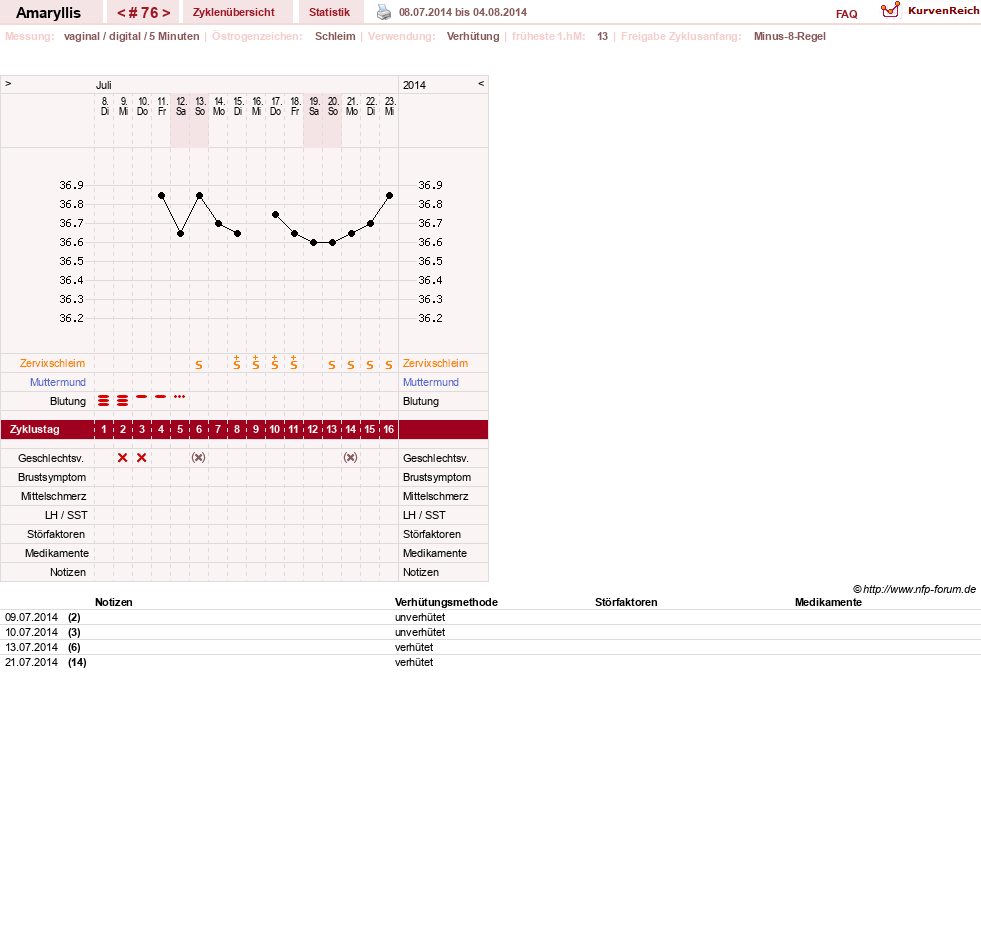981x941 pixels.
Task: Click the S+ mucus symbol on cycle day 10
Action: pyautogui.click(x=275, y=363)
